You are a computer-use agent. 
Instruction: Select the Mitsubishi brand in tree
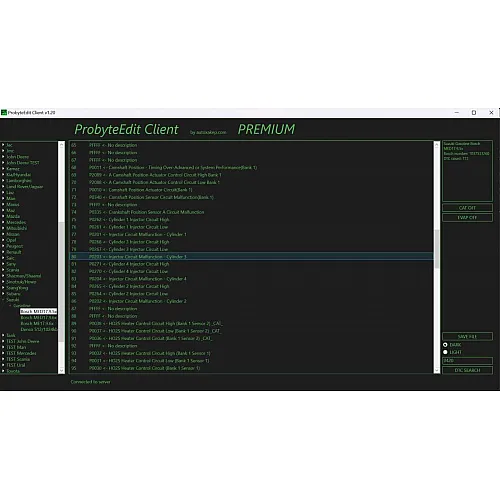(x=17, y=228)
